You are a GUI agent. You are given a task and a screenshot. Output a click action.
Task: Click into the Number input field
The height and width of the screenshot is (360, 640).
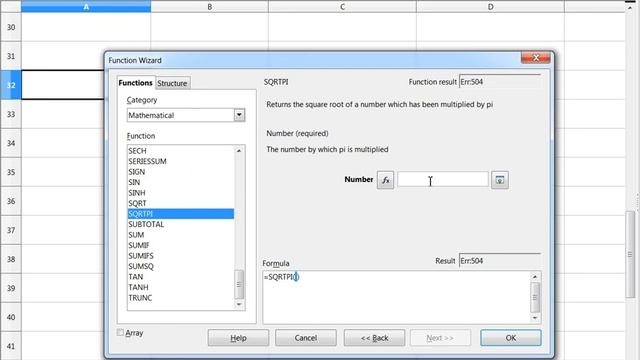443,180
